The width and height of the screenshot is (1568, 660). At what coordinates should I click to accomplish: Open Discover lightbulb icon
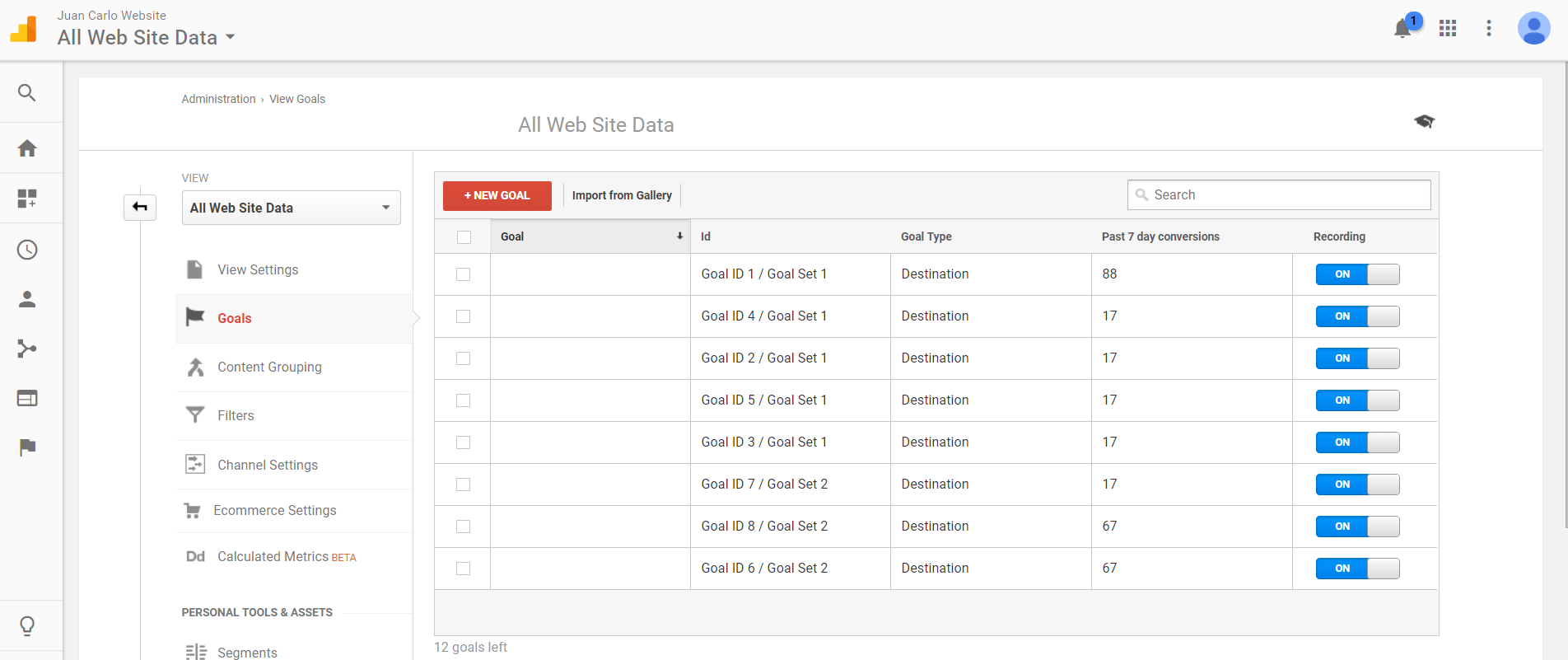coord(27,626)
